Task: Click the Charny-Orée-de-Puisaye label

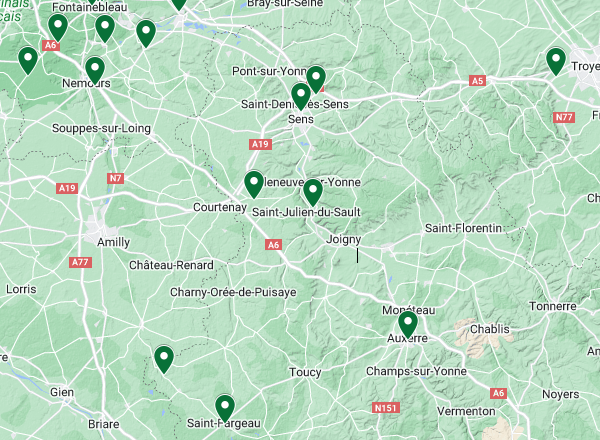Action: pos(233,292)
